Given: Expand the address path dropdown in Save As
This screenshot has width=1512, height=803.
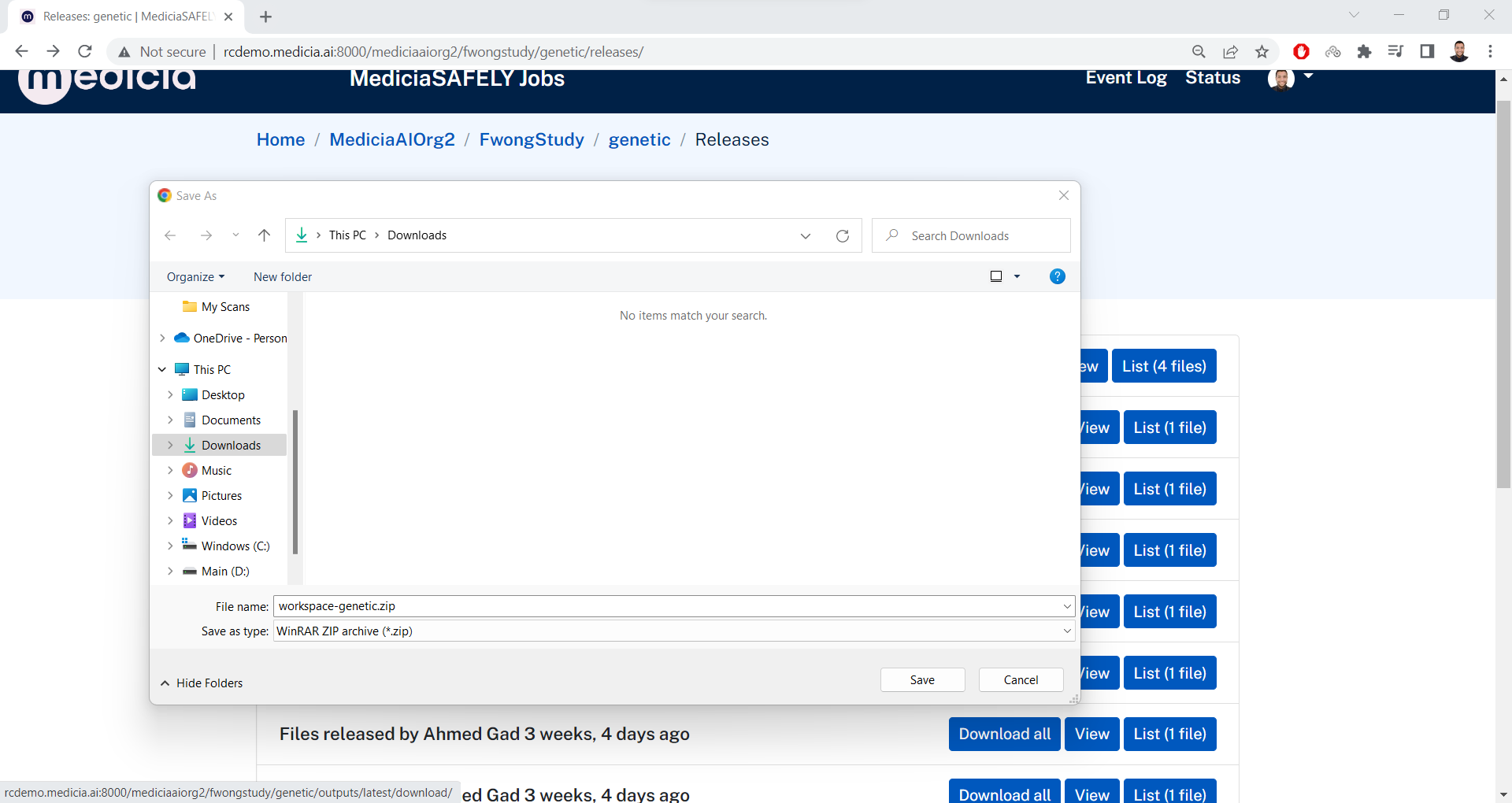Looking at the screenshot, I should tap(806, 235).
